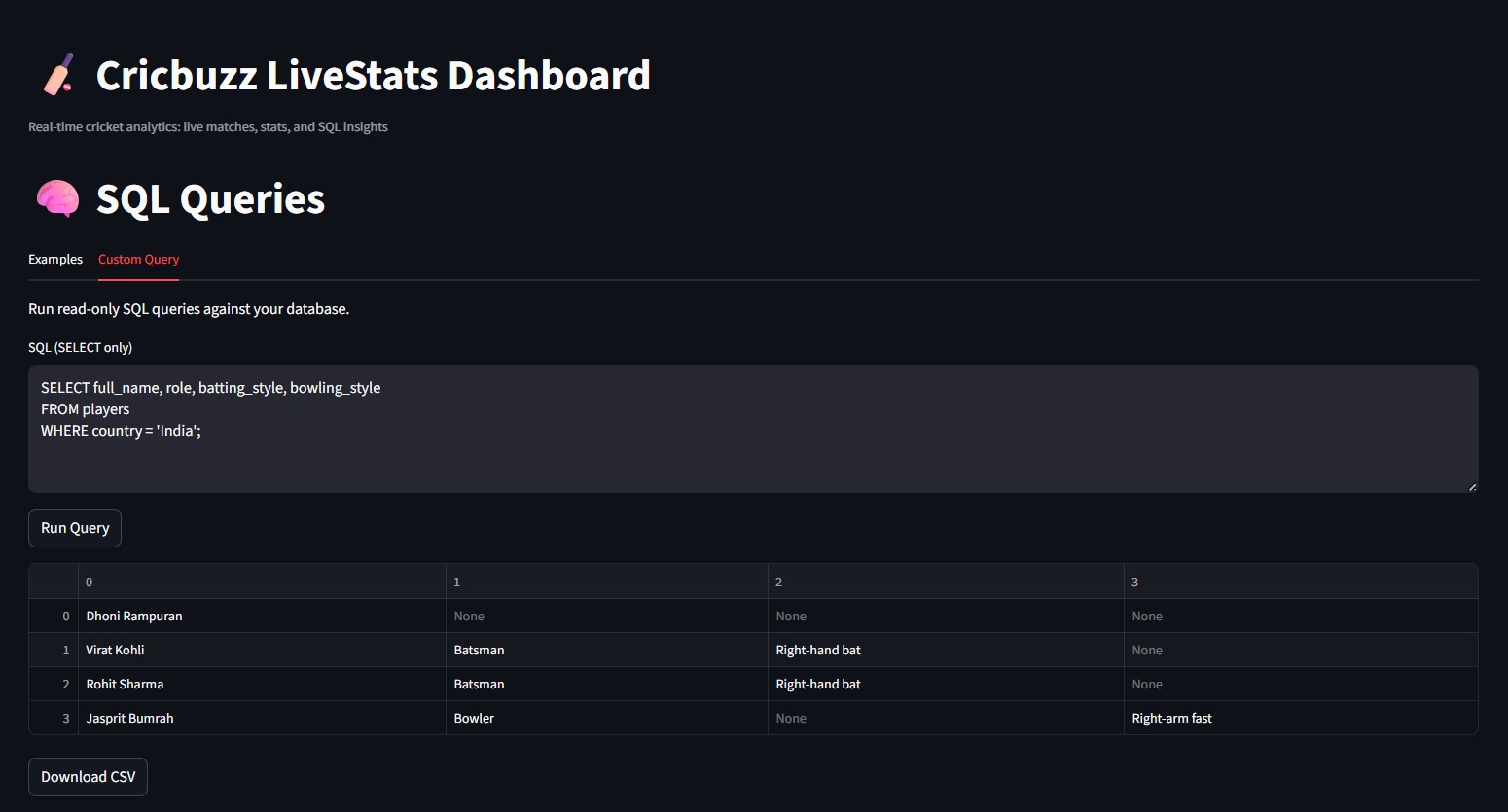The image size is (1508, 812).
Task: Click row index 1 in results table
Action: (54, 650)
